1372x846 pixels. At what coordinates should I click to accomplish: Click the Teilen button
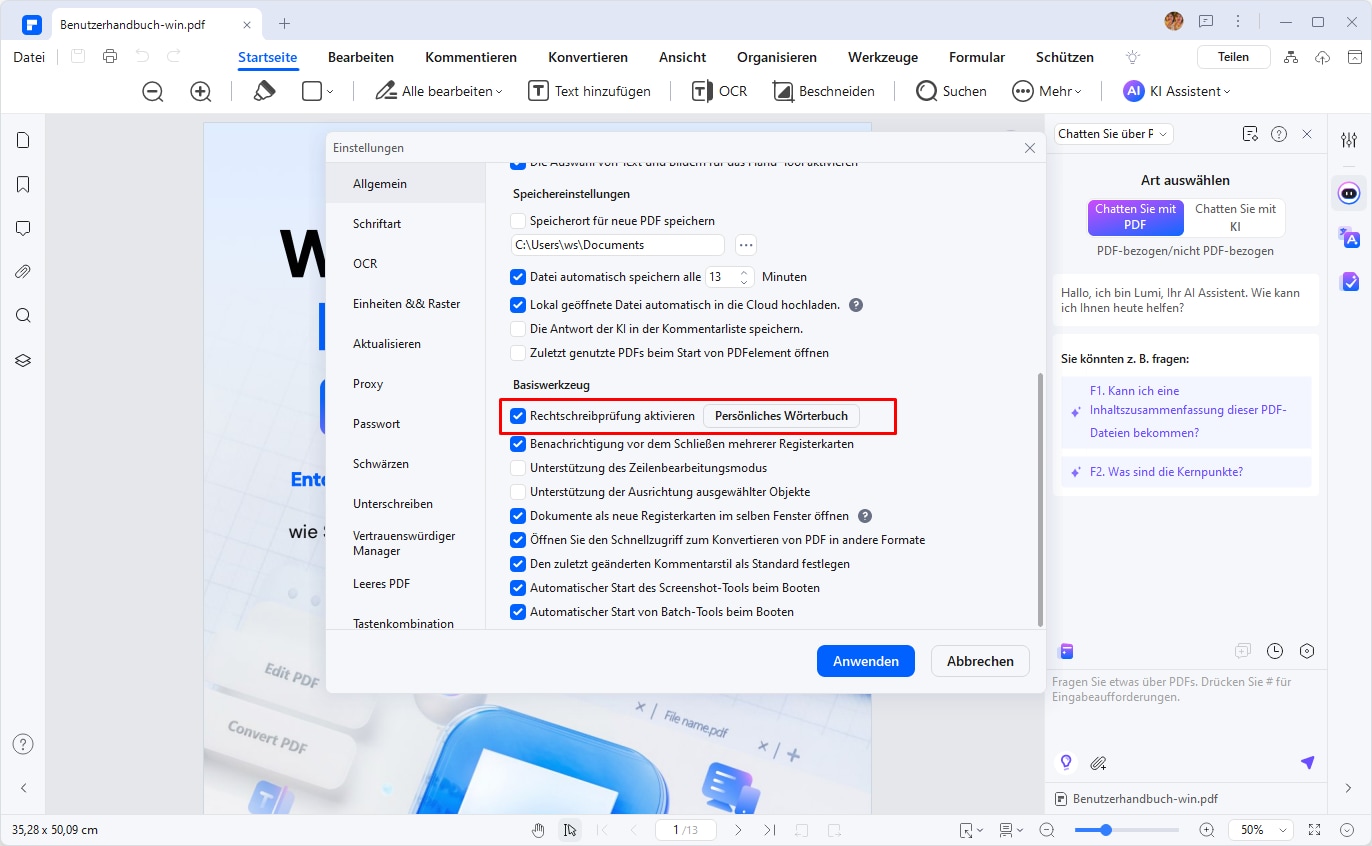click(x=1233, y=57)
